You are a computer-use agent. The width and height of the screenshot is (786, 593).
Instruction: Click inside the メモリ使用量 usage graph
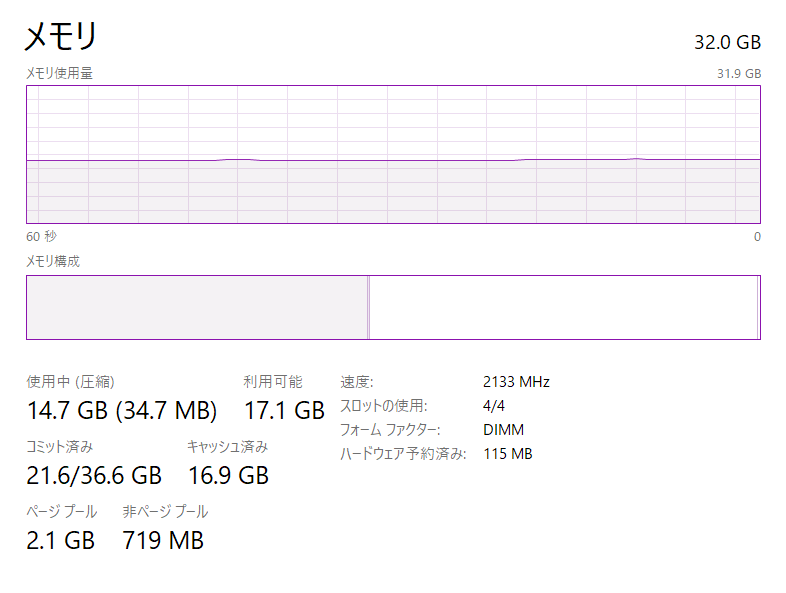393,154
